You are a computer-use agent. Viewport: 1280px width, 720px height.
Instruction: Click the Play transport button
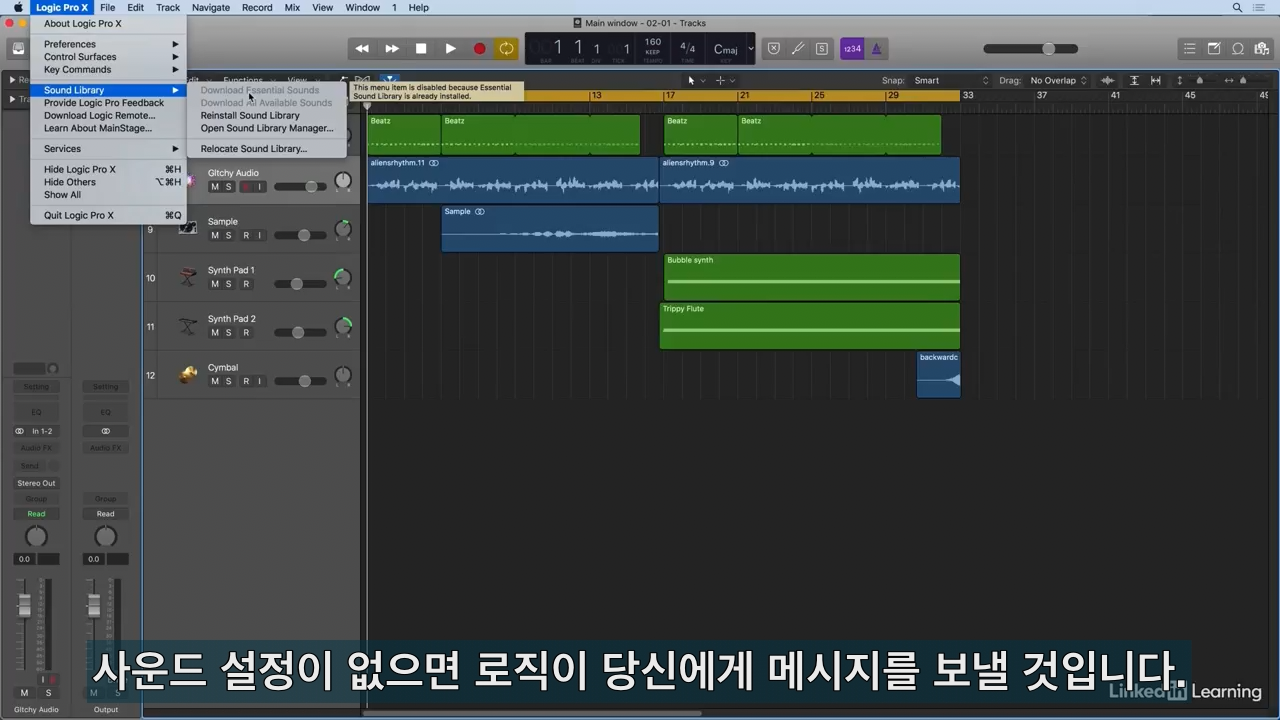click(x=450, y=48)
